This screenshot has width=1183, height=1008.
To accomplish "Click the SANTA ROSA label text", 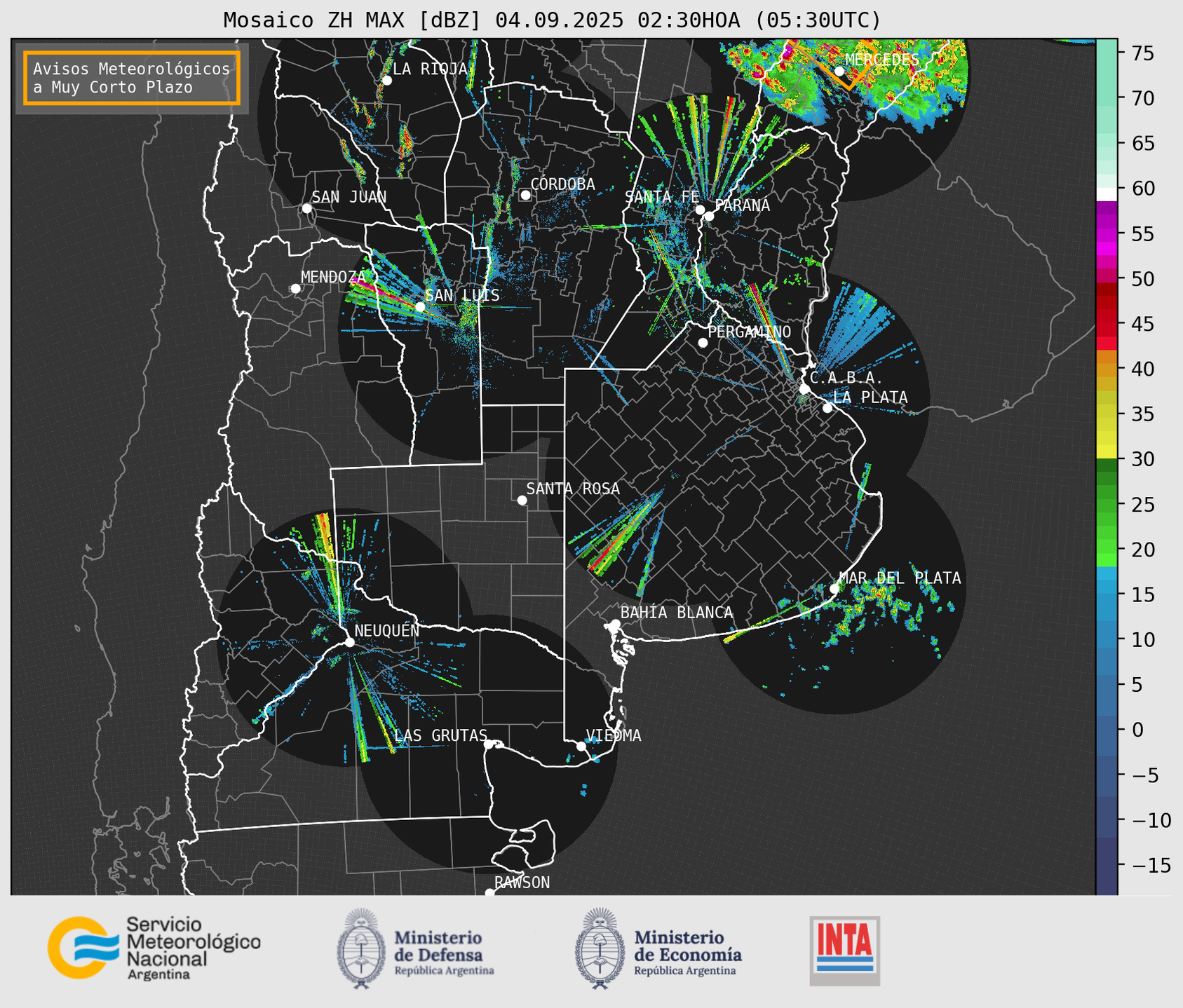I will (x=573, y=489).
